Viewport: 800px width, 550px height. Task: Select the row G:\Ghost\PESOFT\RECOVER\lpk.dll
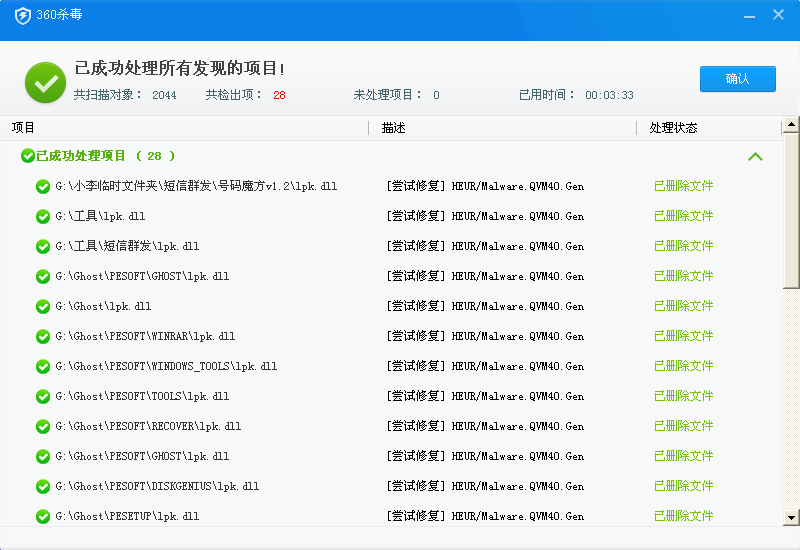pos(392,426)
